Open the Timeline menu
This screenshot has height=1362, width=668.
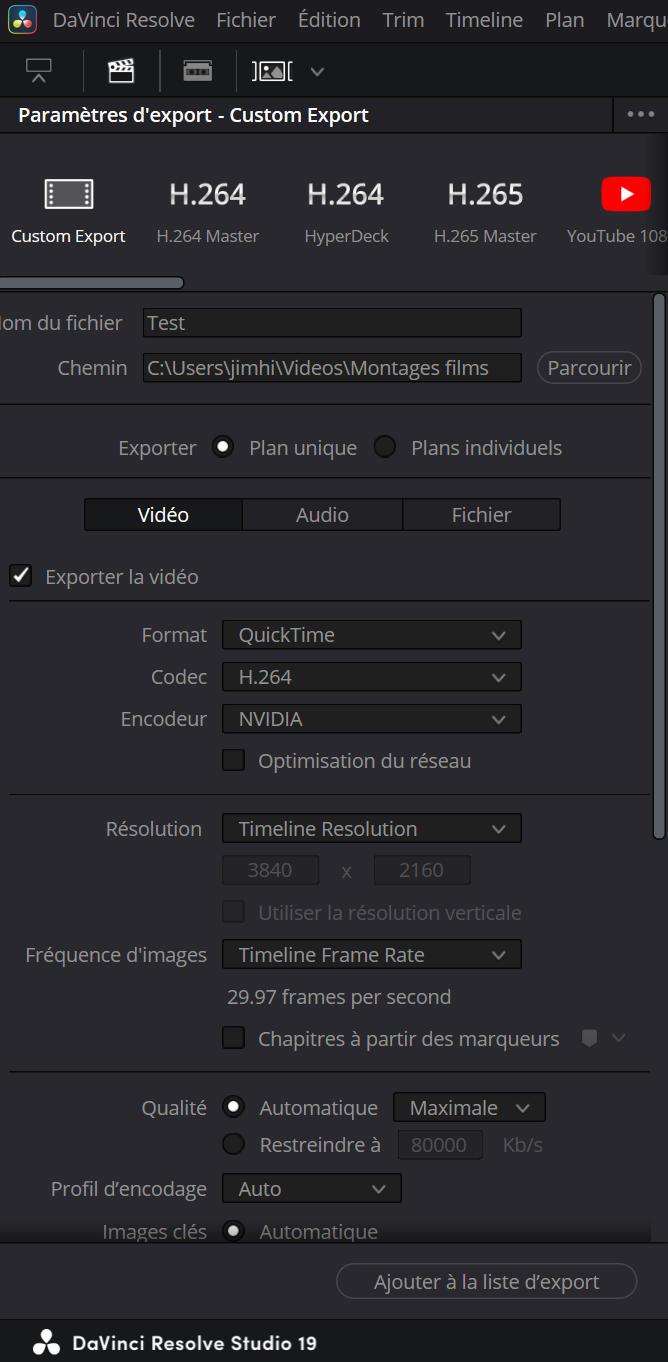click(x=484, y=20)
